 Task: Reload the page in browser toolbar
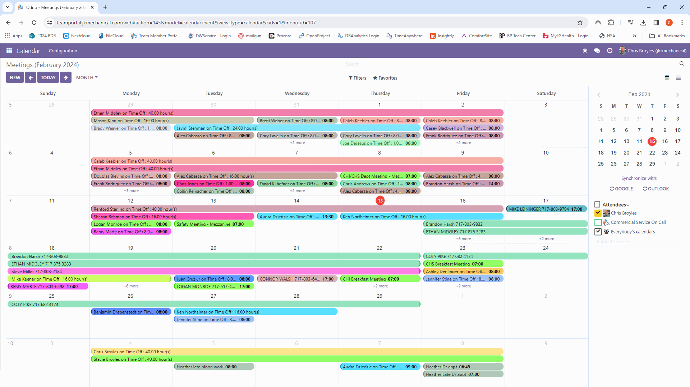(x=34, y=22)
